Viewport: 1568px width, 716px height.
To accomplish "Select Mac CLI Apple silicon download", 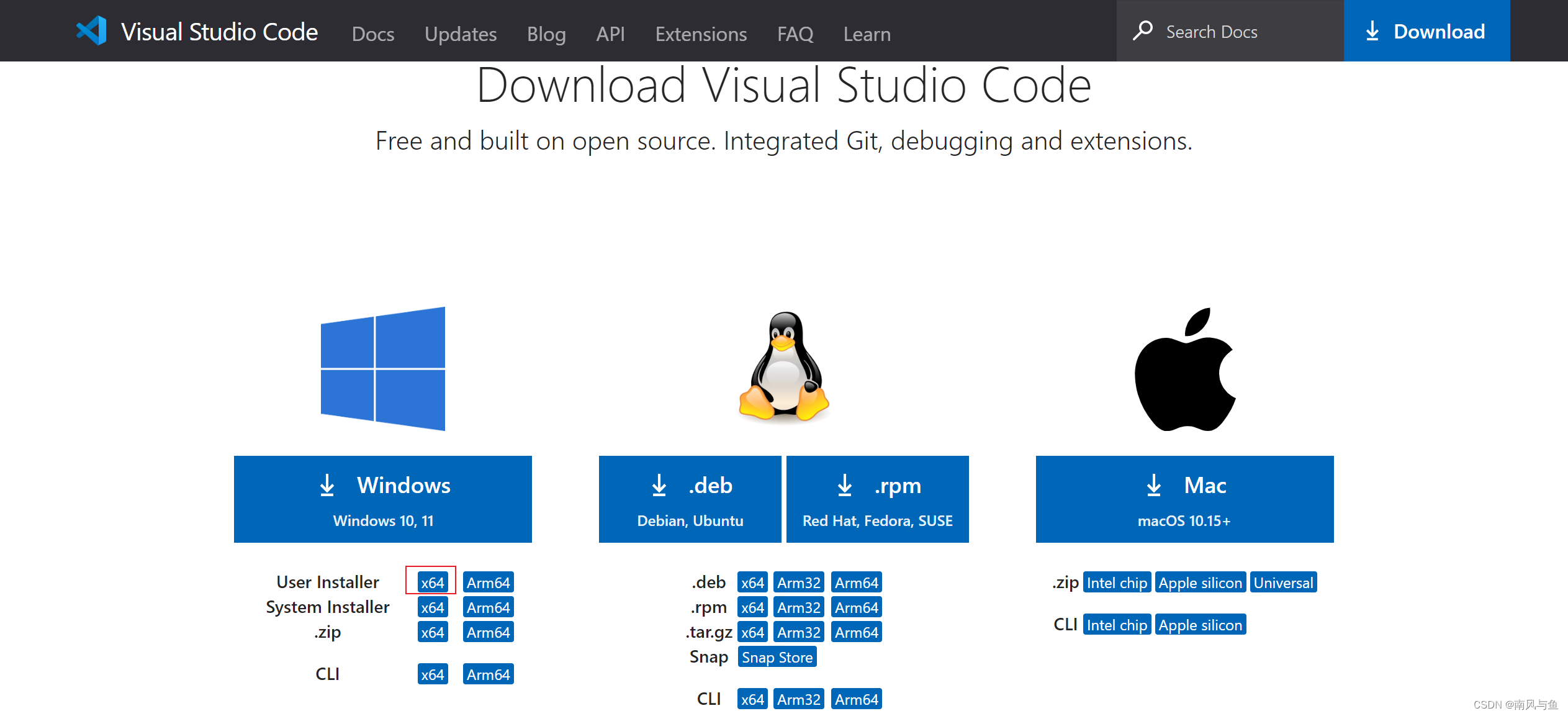I will [1200, 625].
